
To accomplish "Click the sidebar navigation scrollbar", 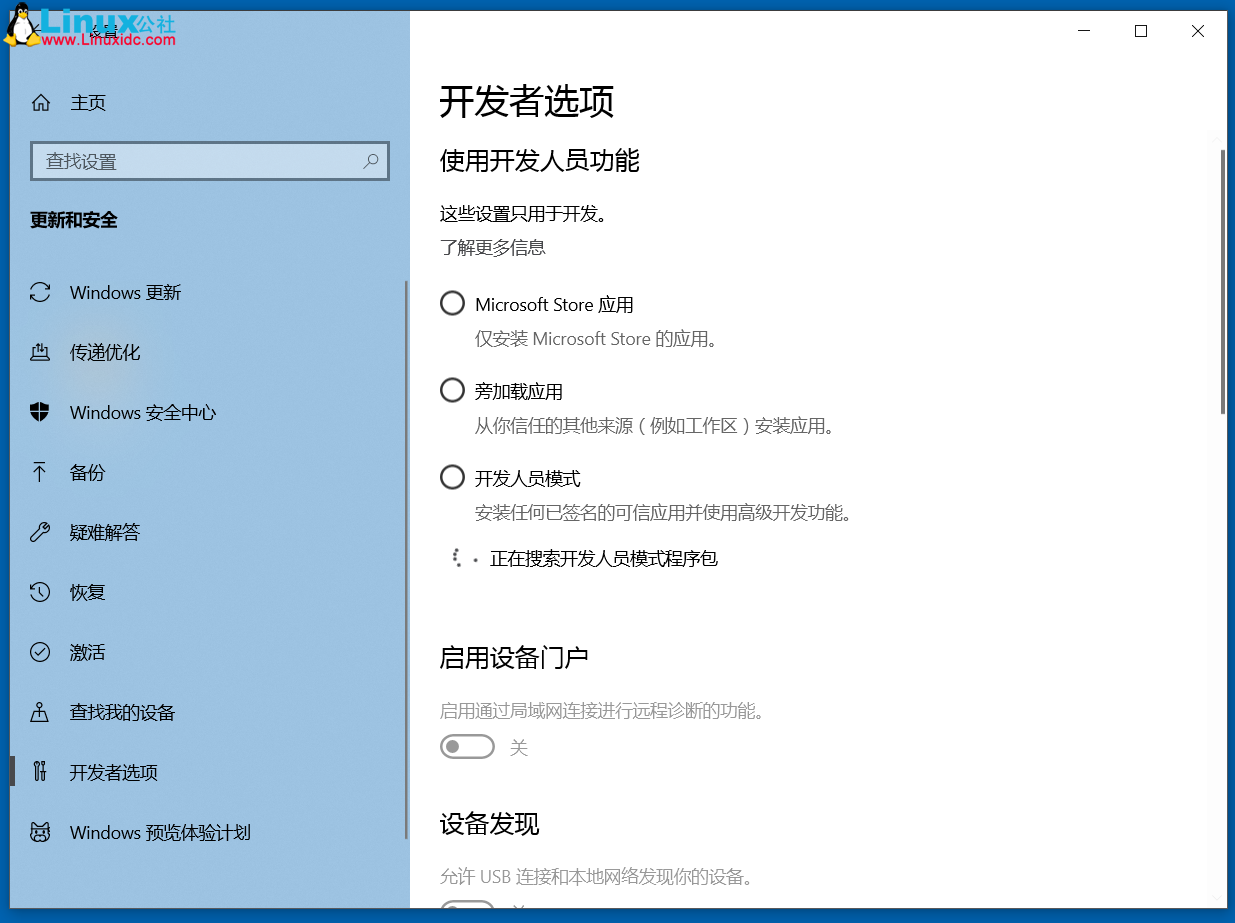I will coord(406,560).
